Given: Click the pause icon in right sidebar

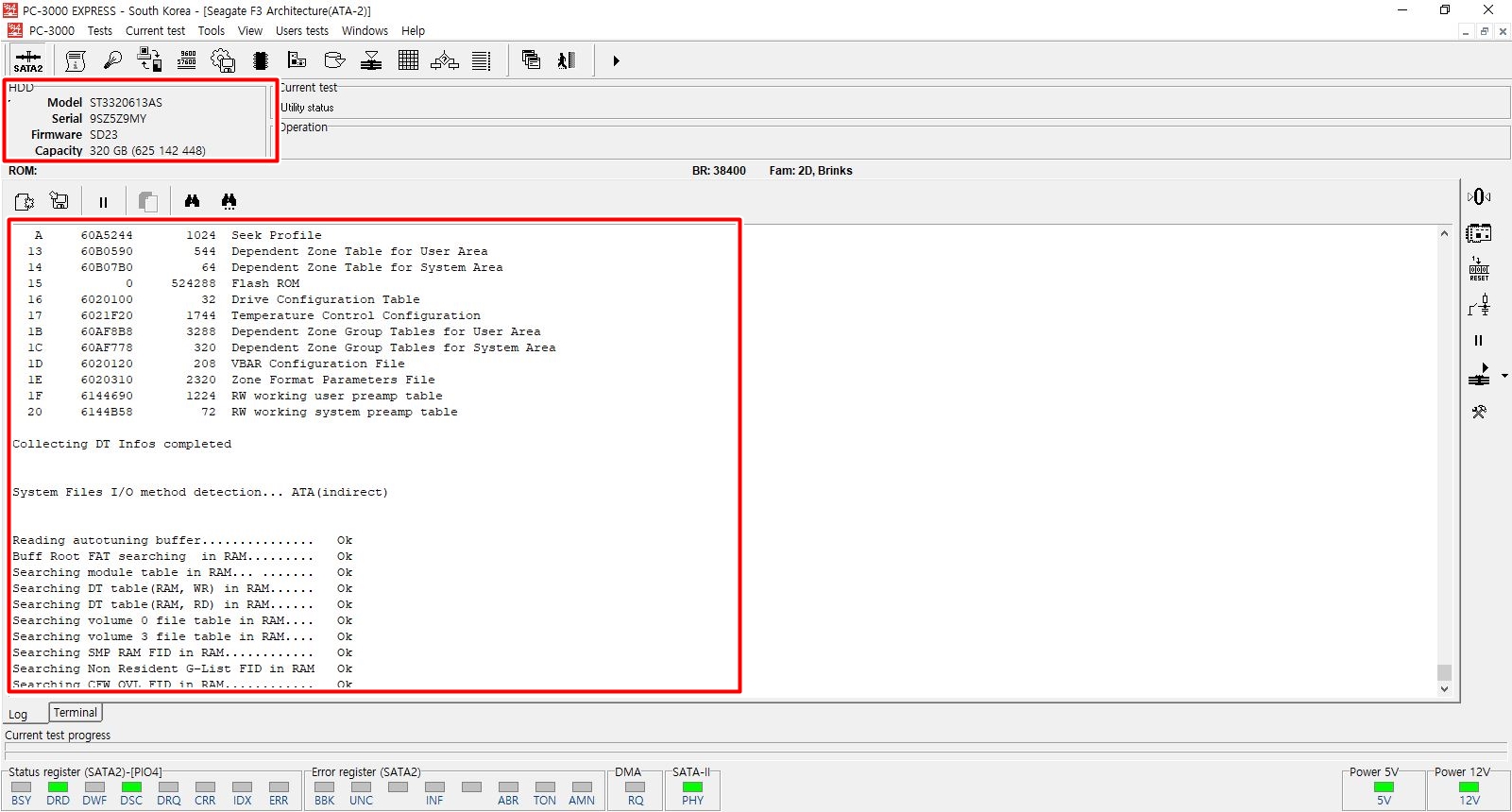Looking at the screenshot, I should coord(1478,341).
